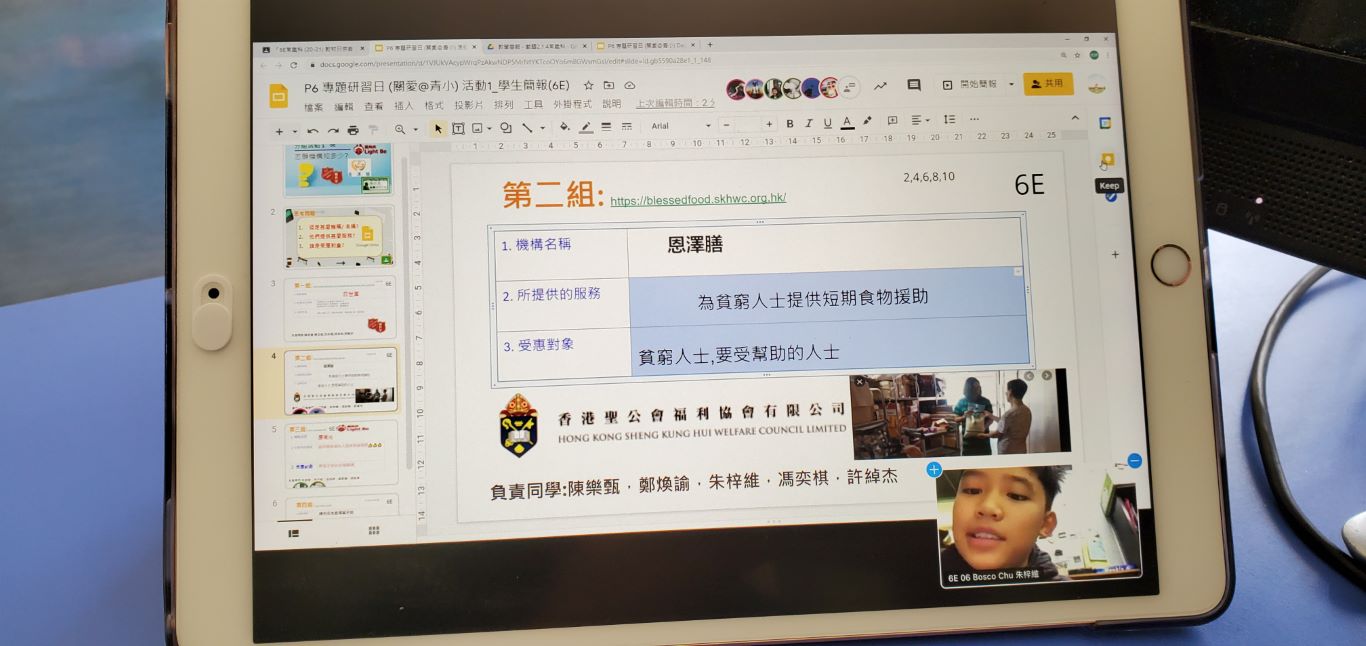Open the 工具 menu
The image size is (1366, 646).
coord(533,104)
